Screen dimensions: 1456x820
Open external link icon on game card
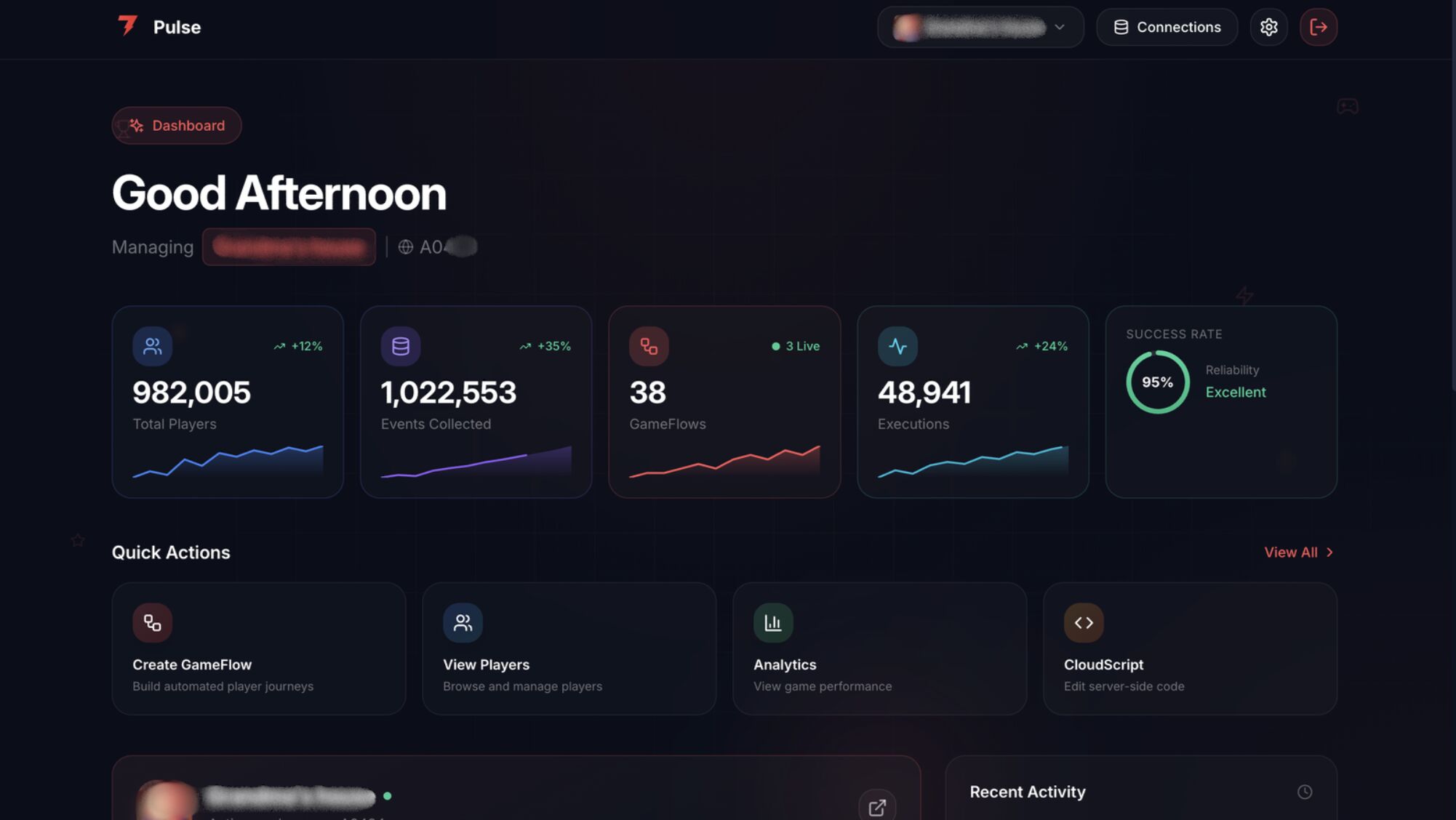pyautogui.click(x=876, y=806)
